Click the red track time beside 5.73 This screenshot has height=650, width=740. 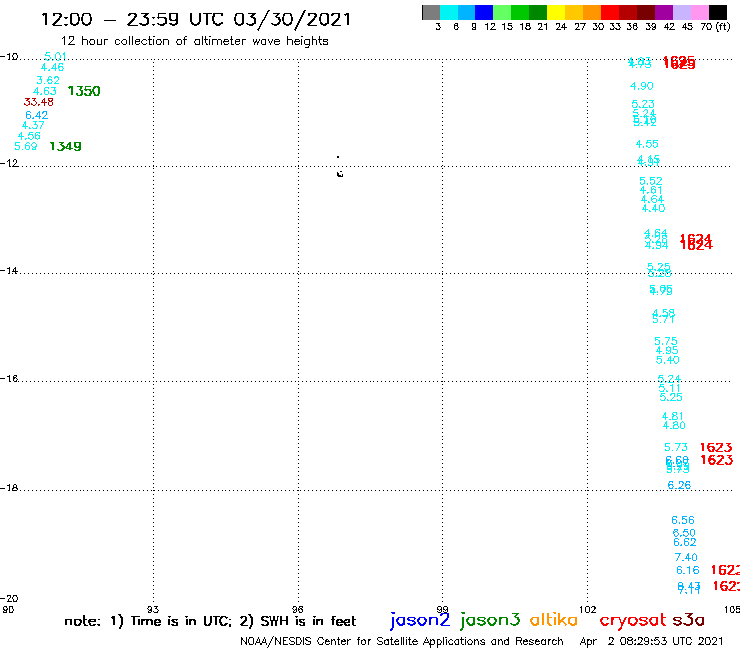(716, 447)
